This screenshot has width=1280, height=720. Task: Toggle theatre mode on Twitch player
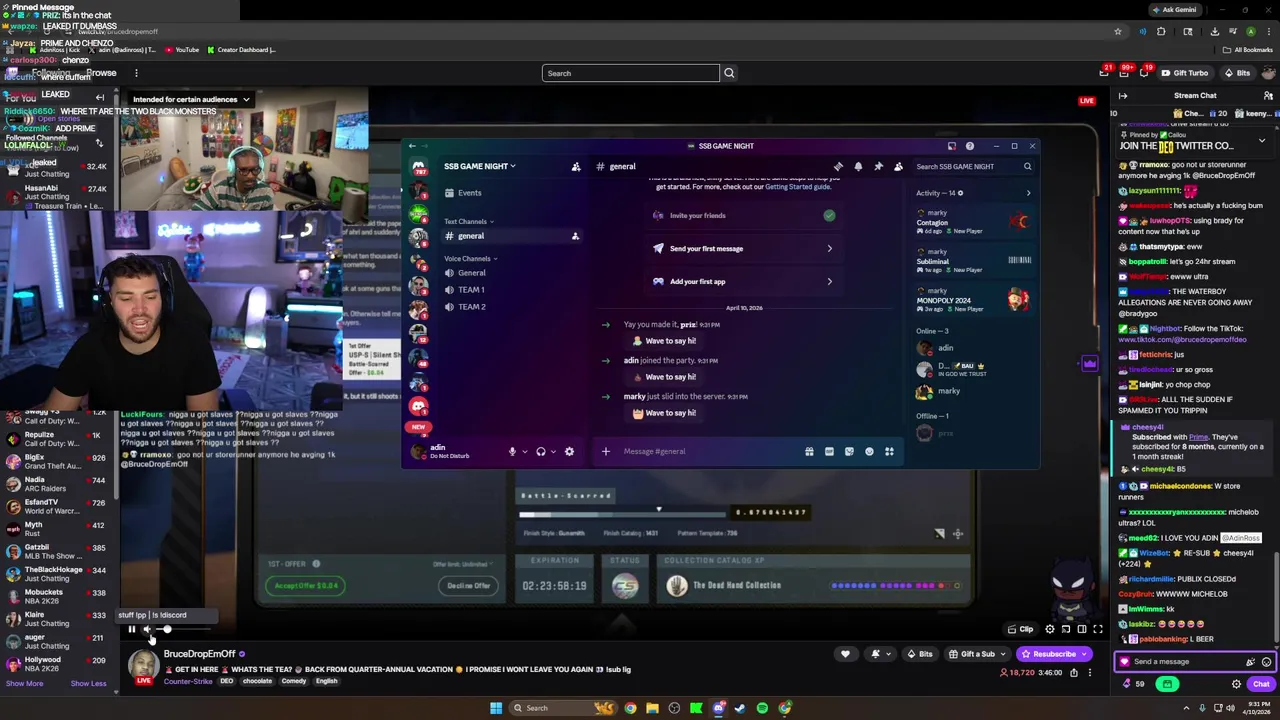point(1081,629)
